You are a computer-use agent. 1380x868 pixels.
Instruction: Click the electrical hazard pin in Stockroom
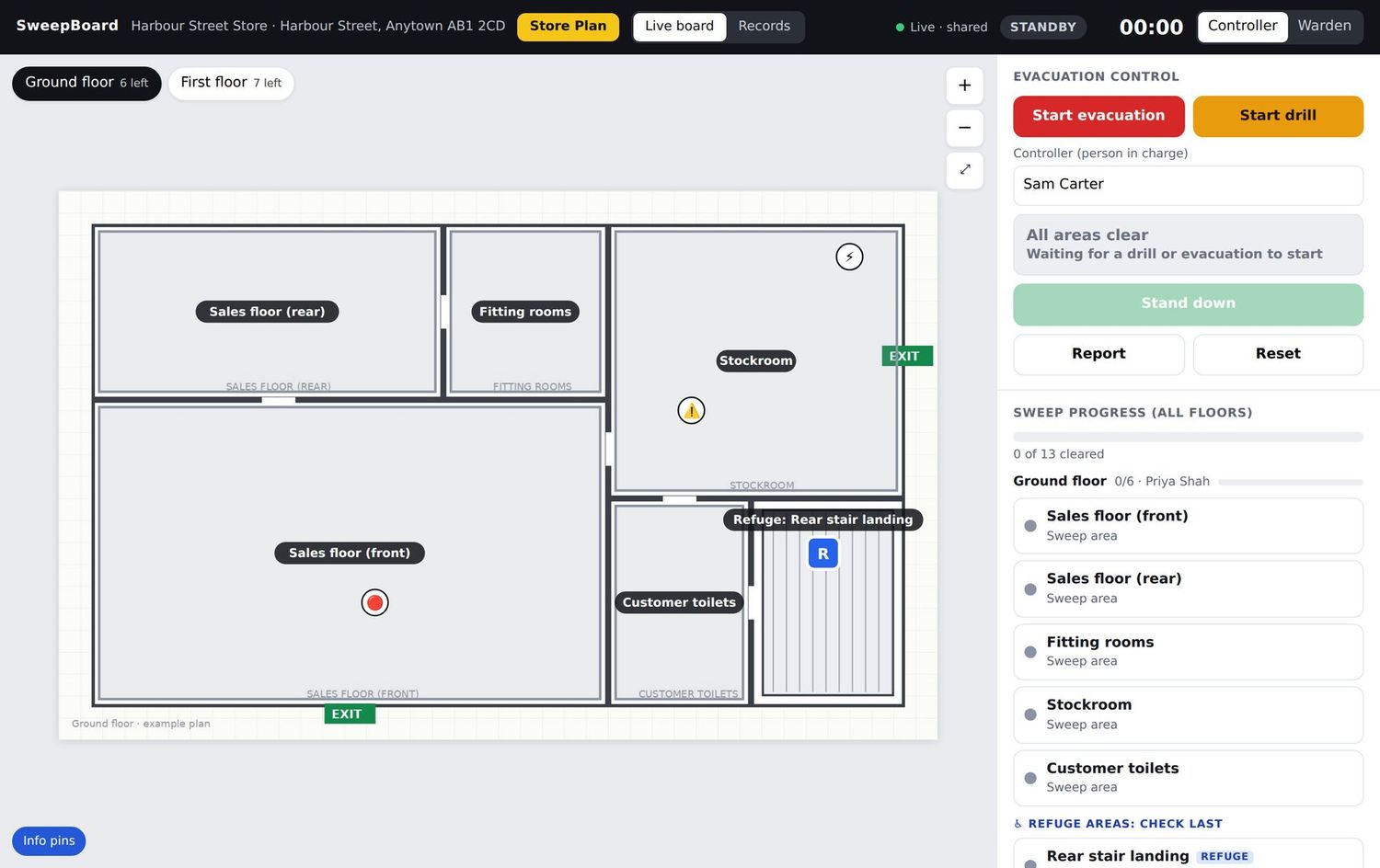point(849,257)
